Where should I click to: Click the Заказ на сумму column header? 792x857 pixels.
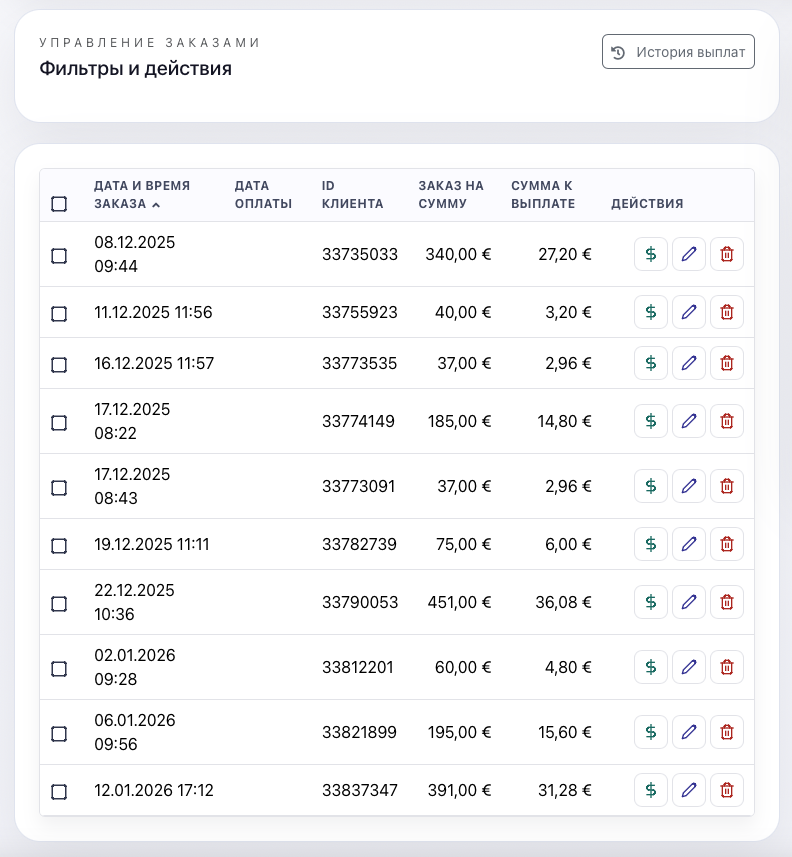pyautogui.click(x=450, y=194)
